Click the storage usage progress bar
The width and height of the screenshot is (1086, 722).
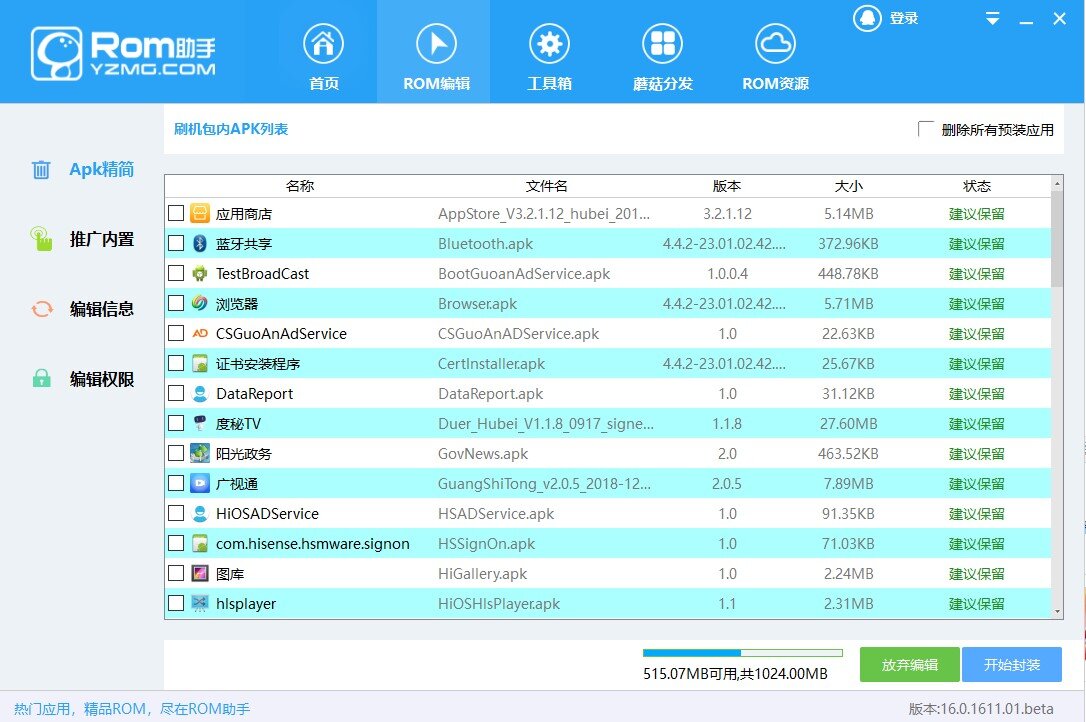point(742,653)
